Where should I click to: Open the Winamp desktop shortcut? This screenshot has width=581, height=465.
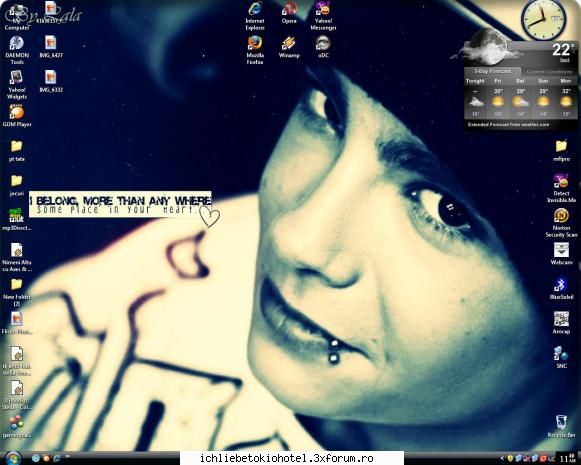289,47
